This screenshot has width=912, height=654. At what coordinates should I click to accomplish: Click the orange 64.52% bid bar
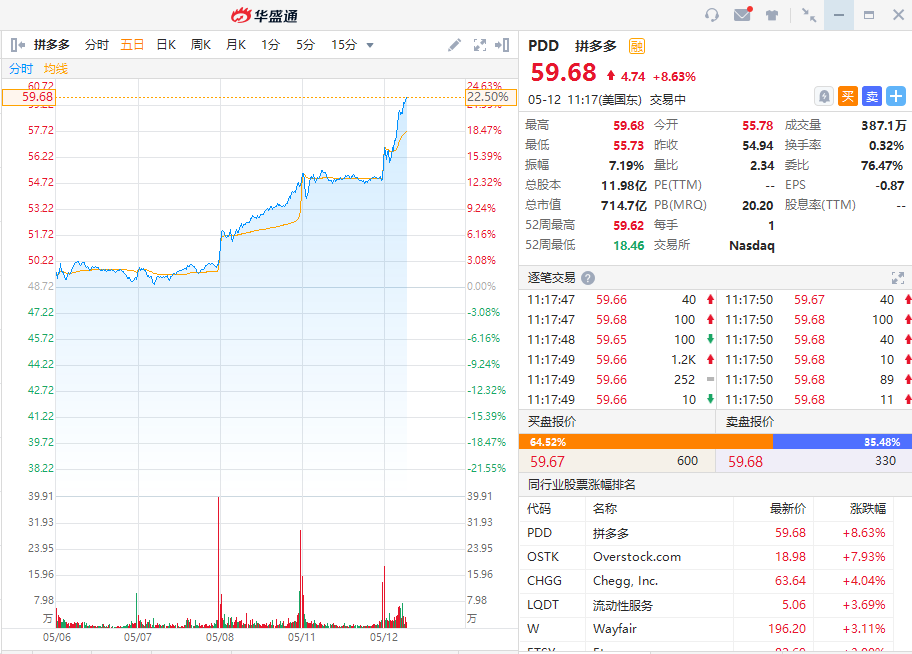tap(646, 442)
